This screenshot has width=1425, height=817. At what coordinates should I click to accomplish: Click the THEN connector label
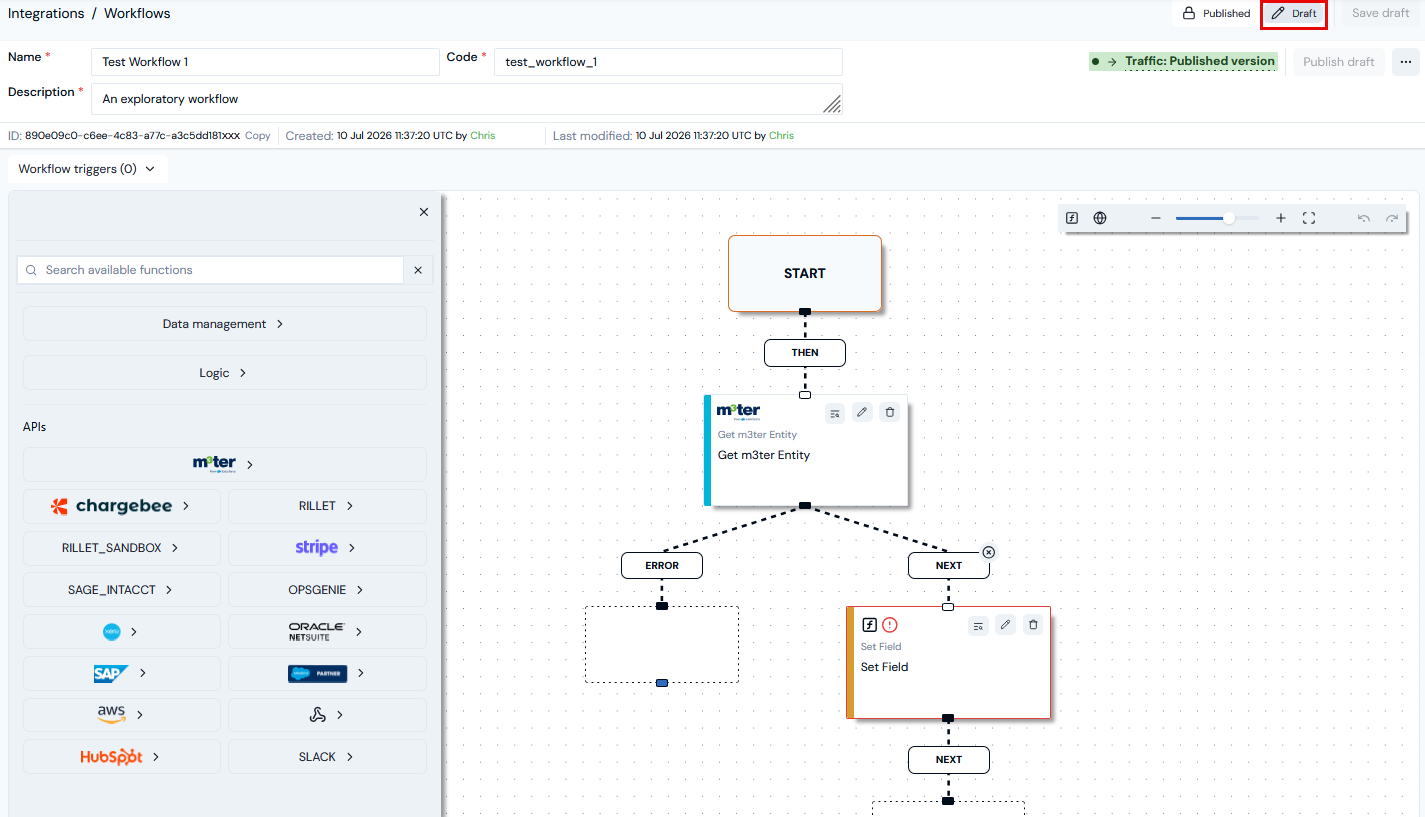click(x=805, y=353)
